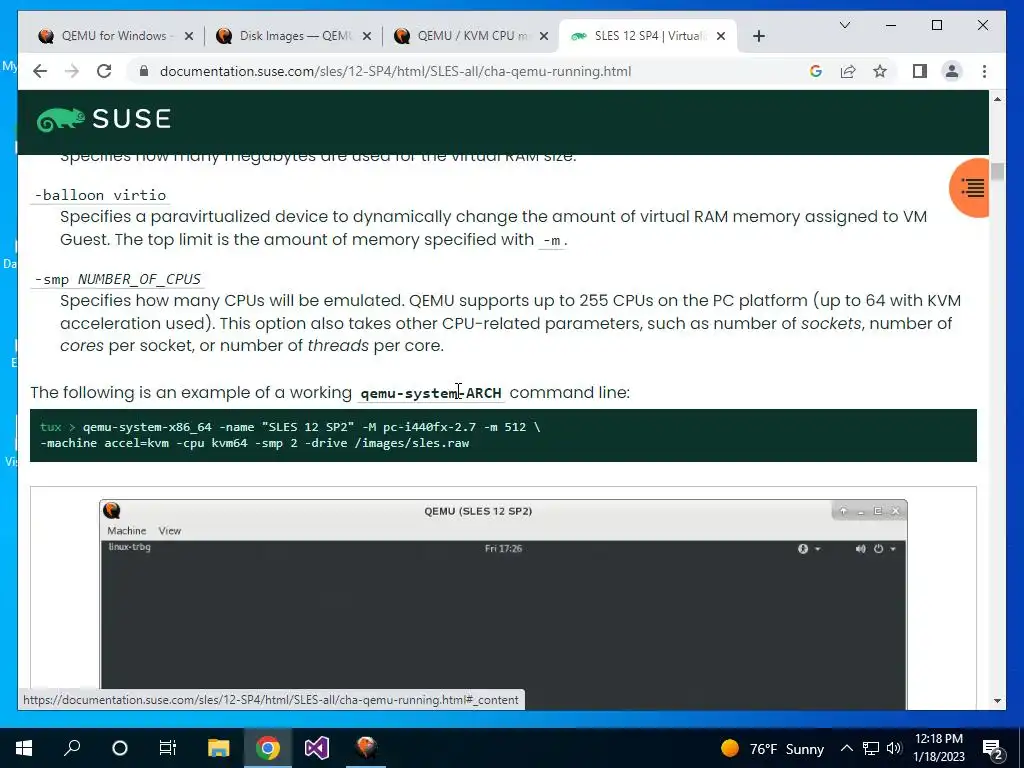Open the Chrome profile menu
The image size is (1024, 768).
(x=952, y=71)
